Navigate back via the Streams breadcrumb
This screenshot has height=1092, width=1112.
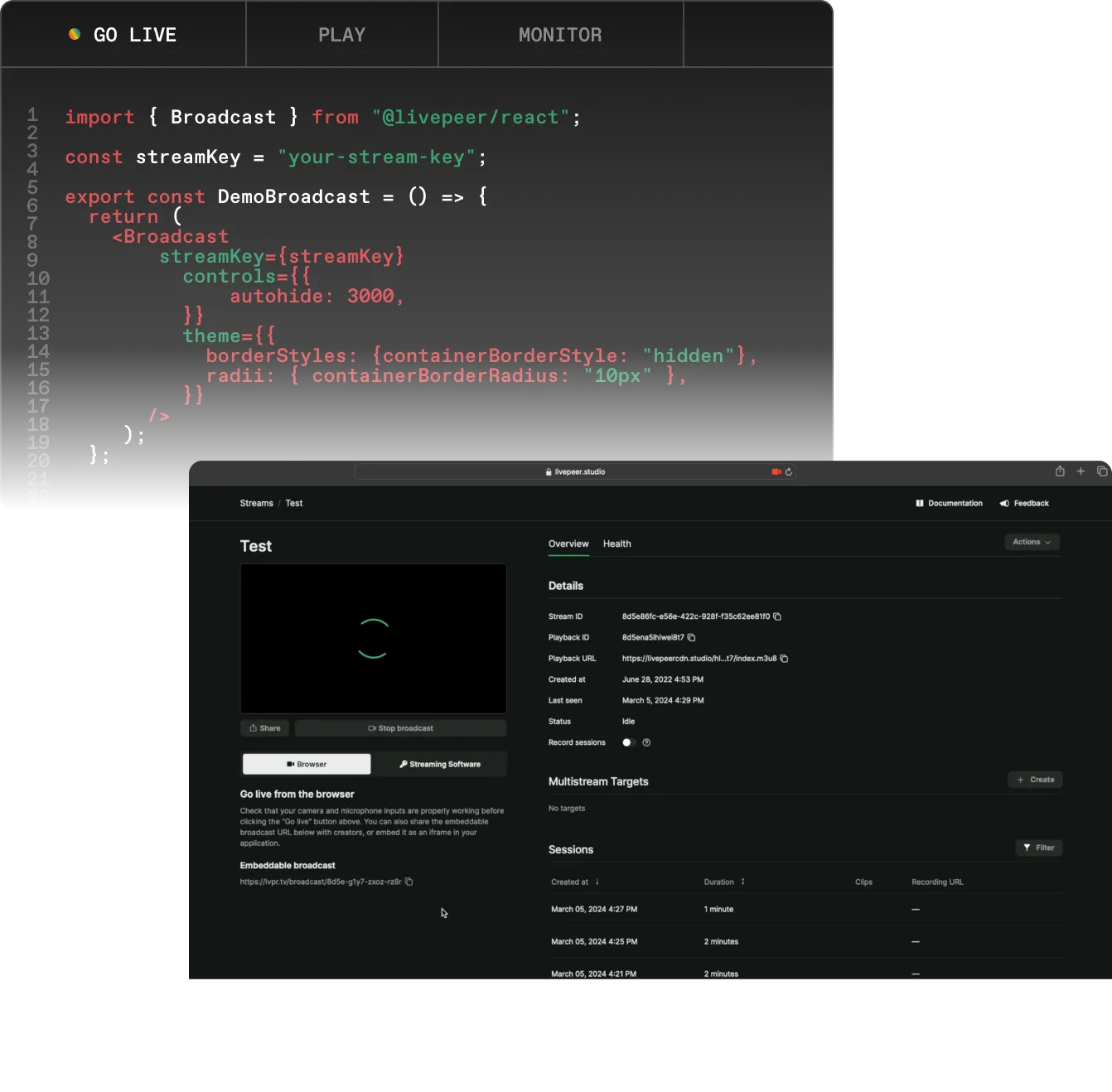pyautogui.click(x=256, y=503)
